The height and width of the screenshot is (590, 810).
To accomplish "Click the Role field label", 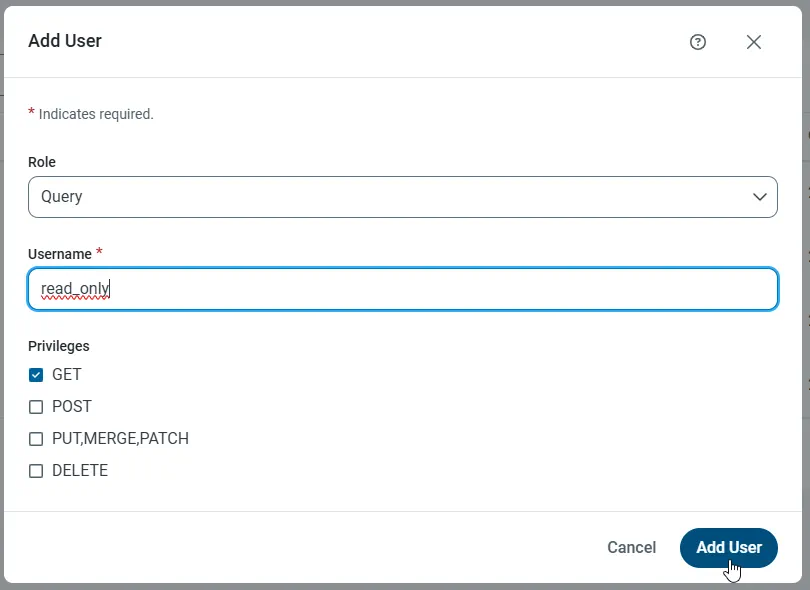I will [x=42, y=162].
